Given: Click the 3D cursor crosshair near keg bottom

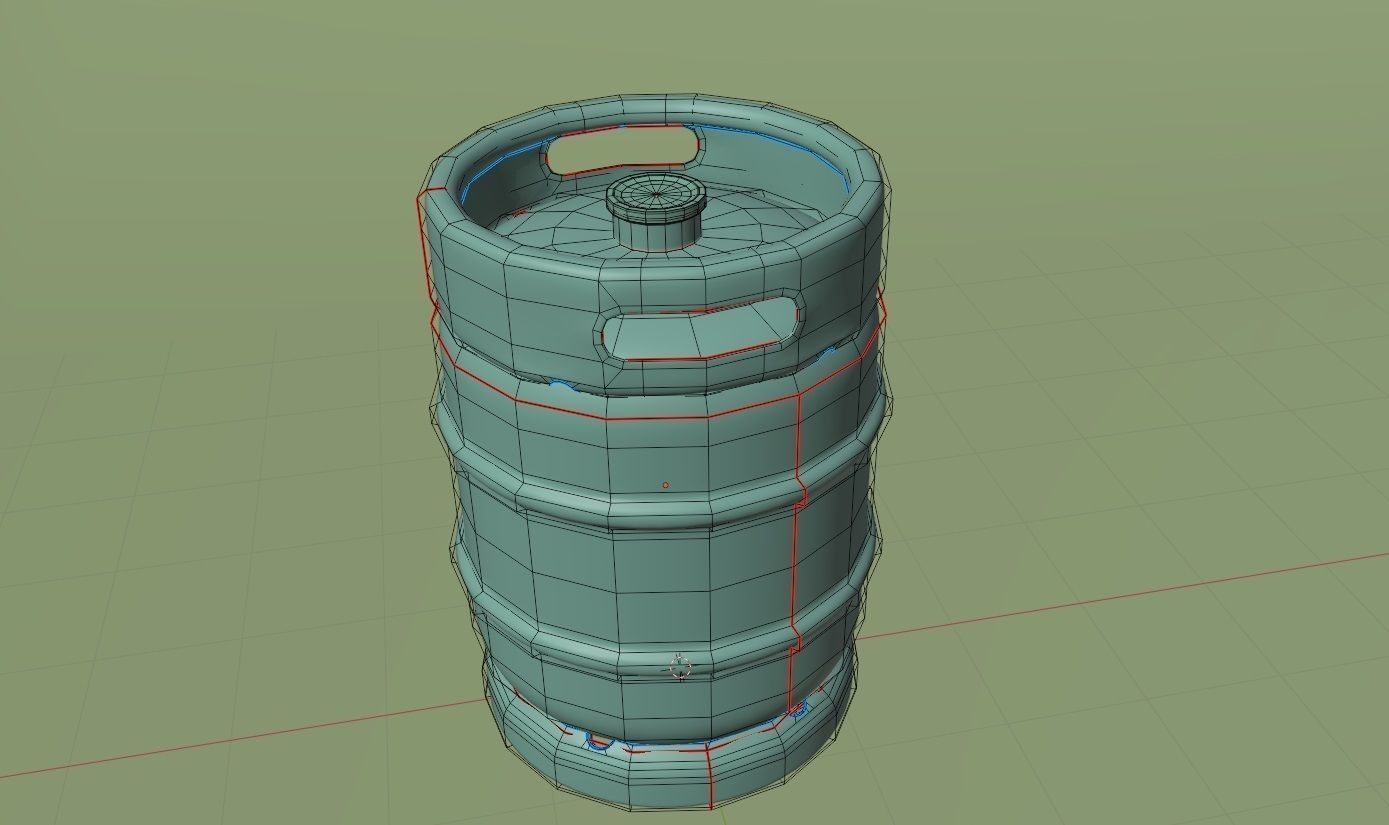Looking at the screenshot, I should point(681,667).
